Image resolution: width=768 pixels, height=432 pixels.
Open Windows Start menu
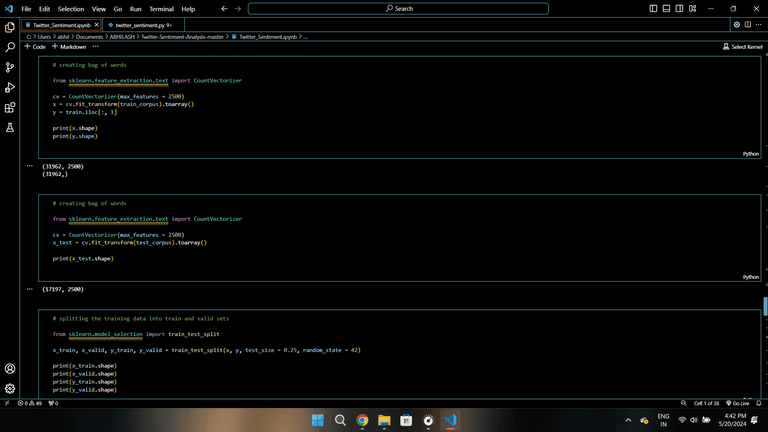tap(318, 420)
